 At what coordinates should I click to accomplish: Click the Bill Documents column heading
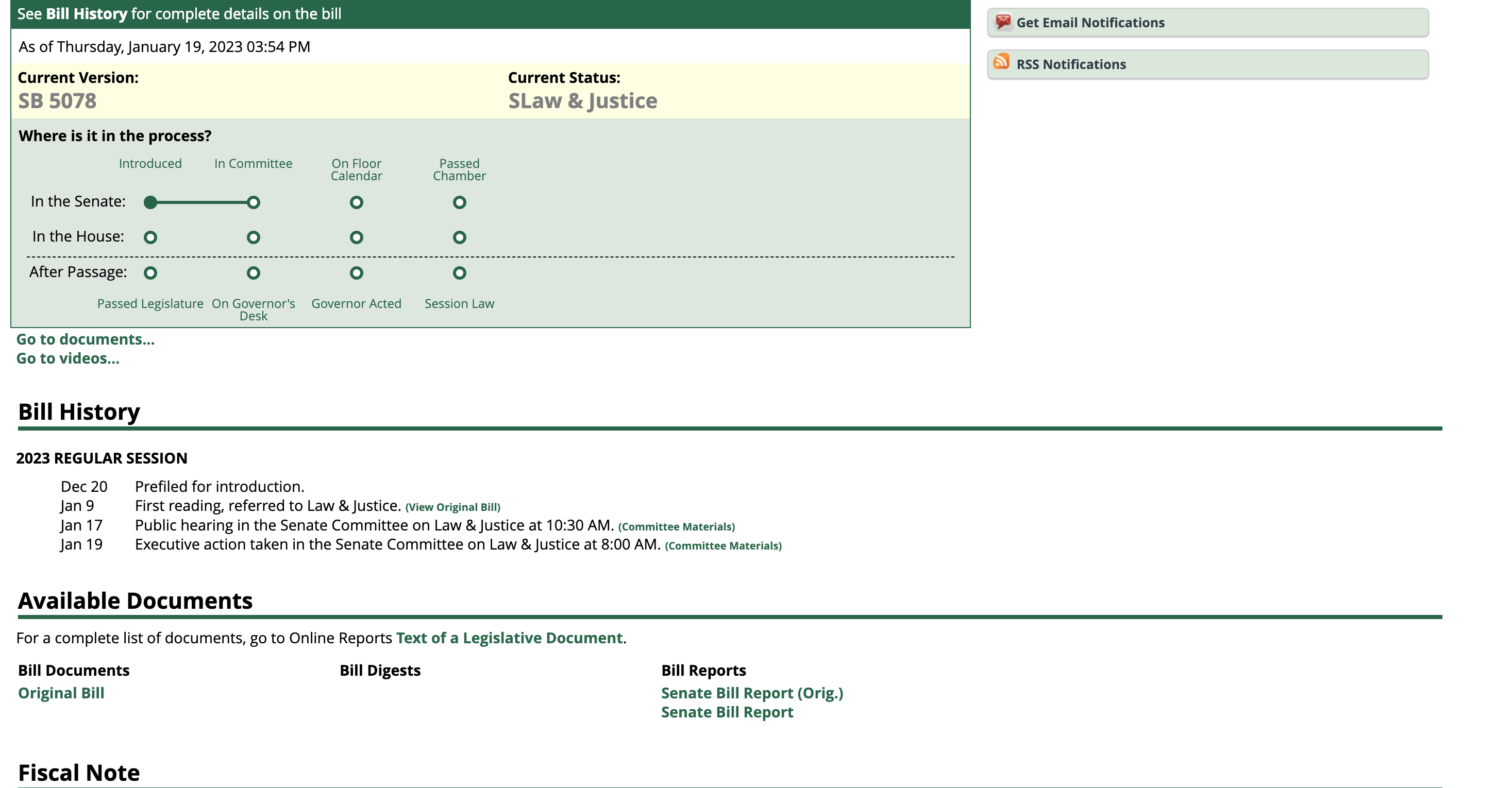pyautogui.click(x=74, y=671)
